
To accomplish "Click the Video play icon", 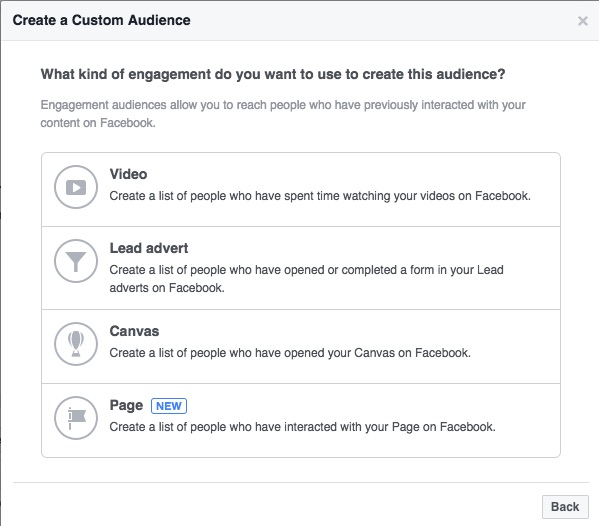I will coord(76,187).
